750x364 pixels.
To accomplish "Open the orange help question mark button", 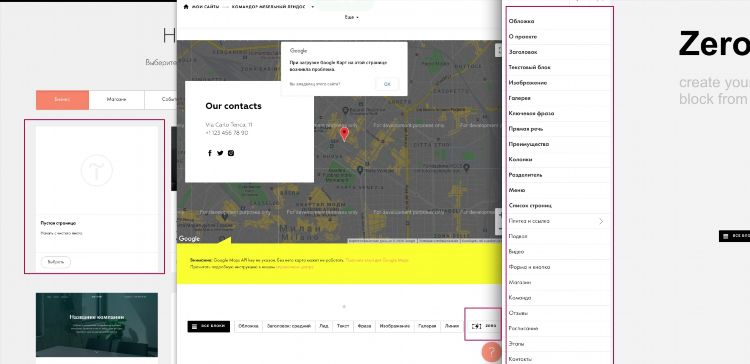I will (491, 353).
